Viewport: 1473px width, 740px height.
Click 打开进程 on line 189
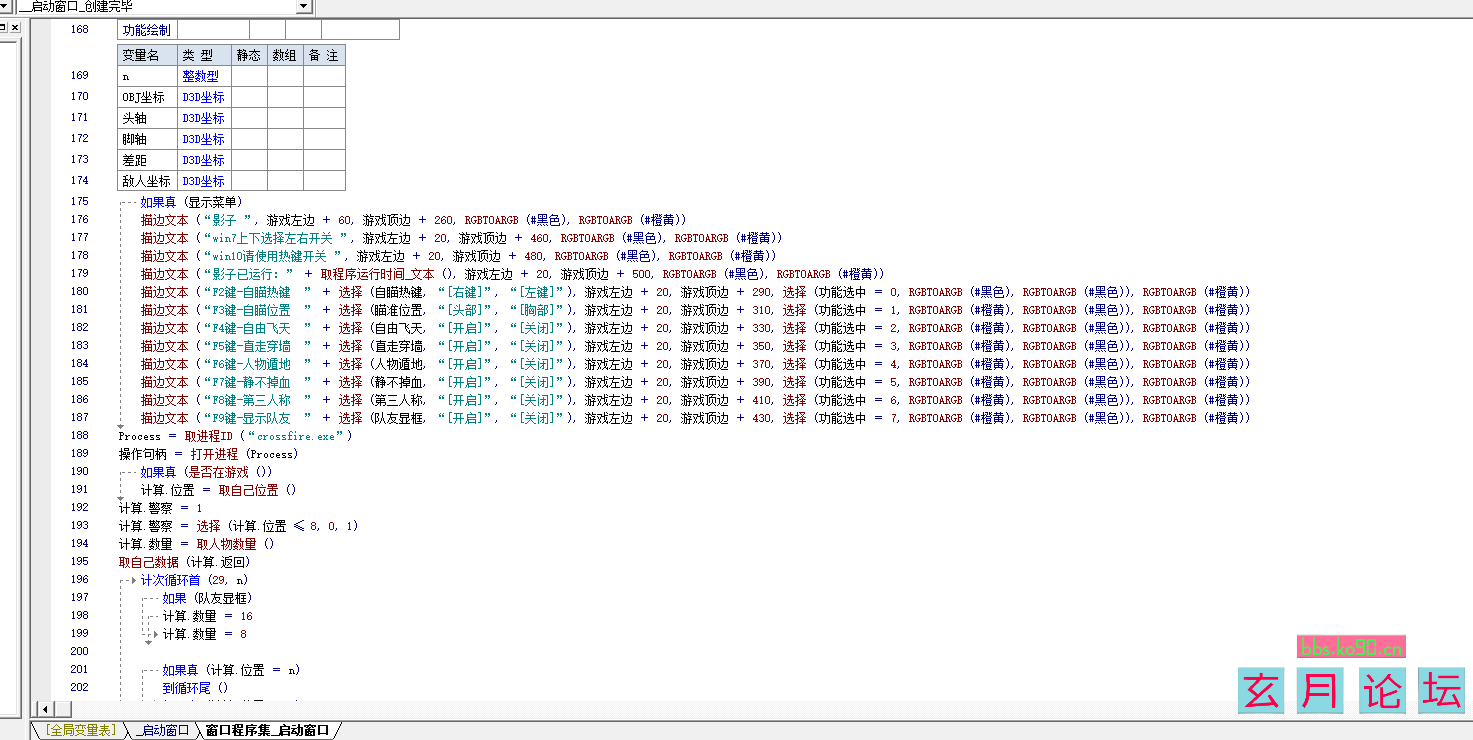(x=214, y=454)
